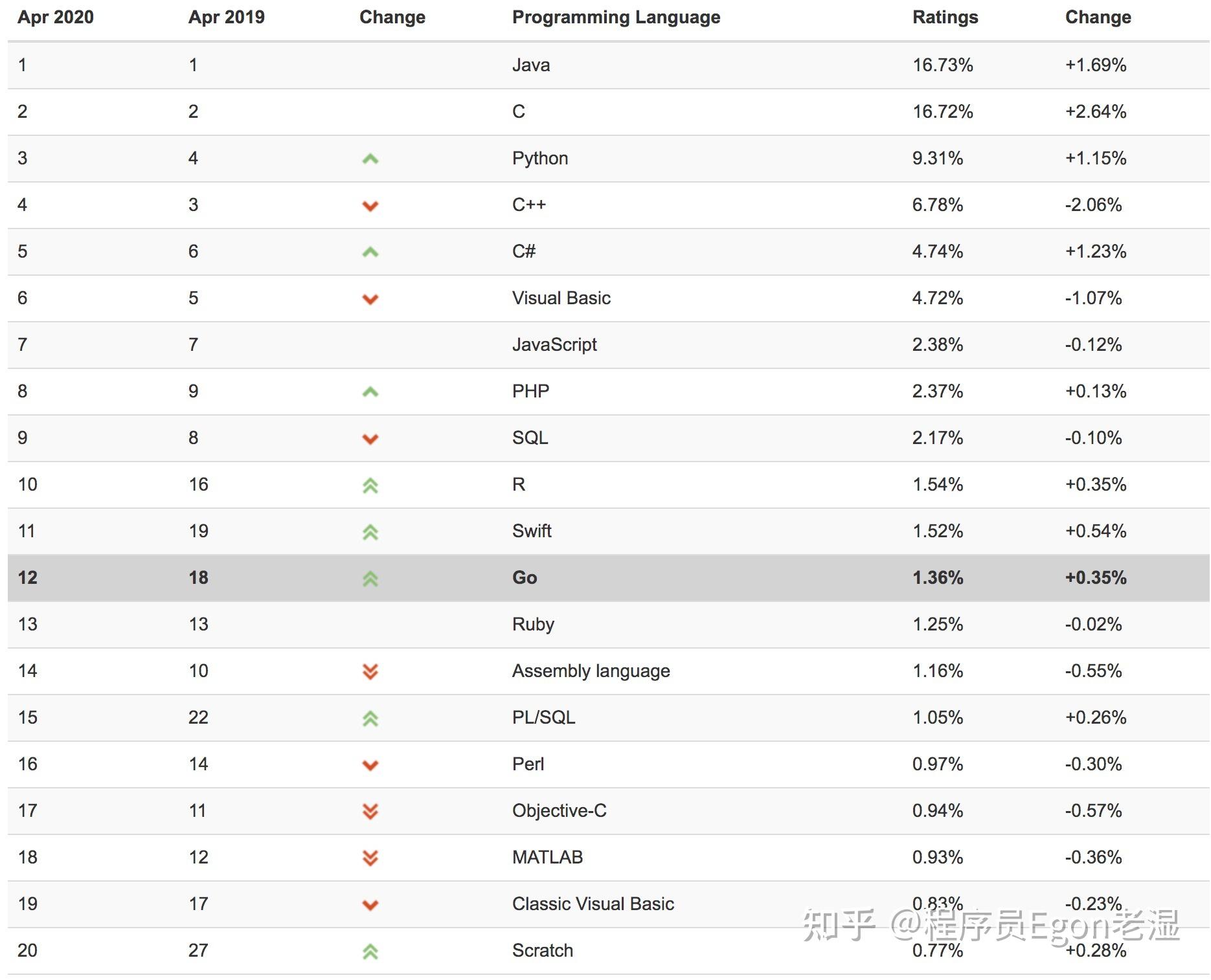Click the Apr 2019 column header

click(227, 17)
